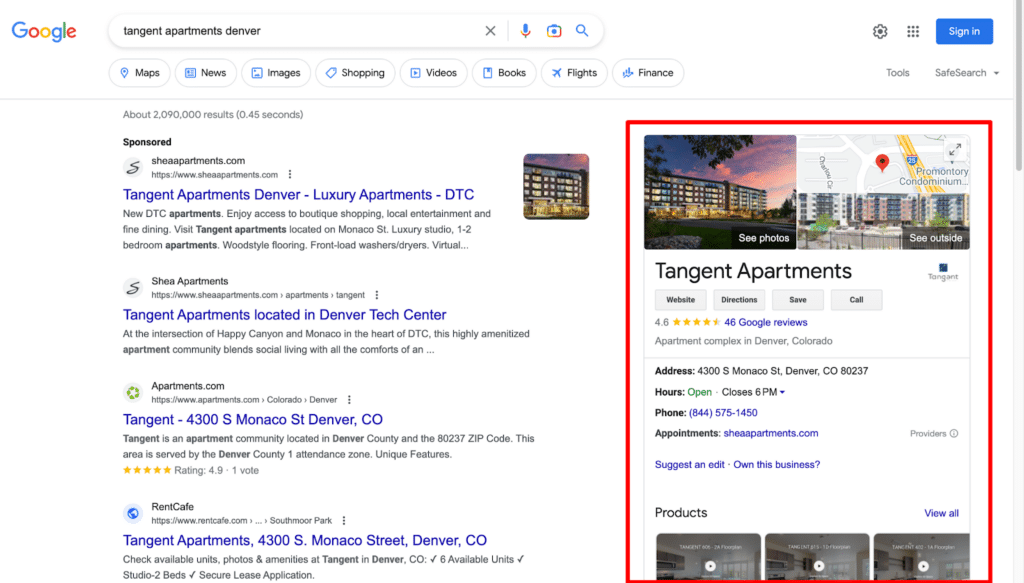Expand the SafeSearch dropdown
The image size is (1024, 583).
(x=967, y=72)
